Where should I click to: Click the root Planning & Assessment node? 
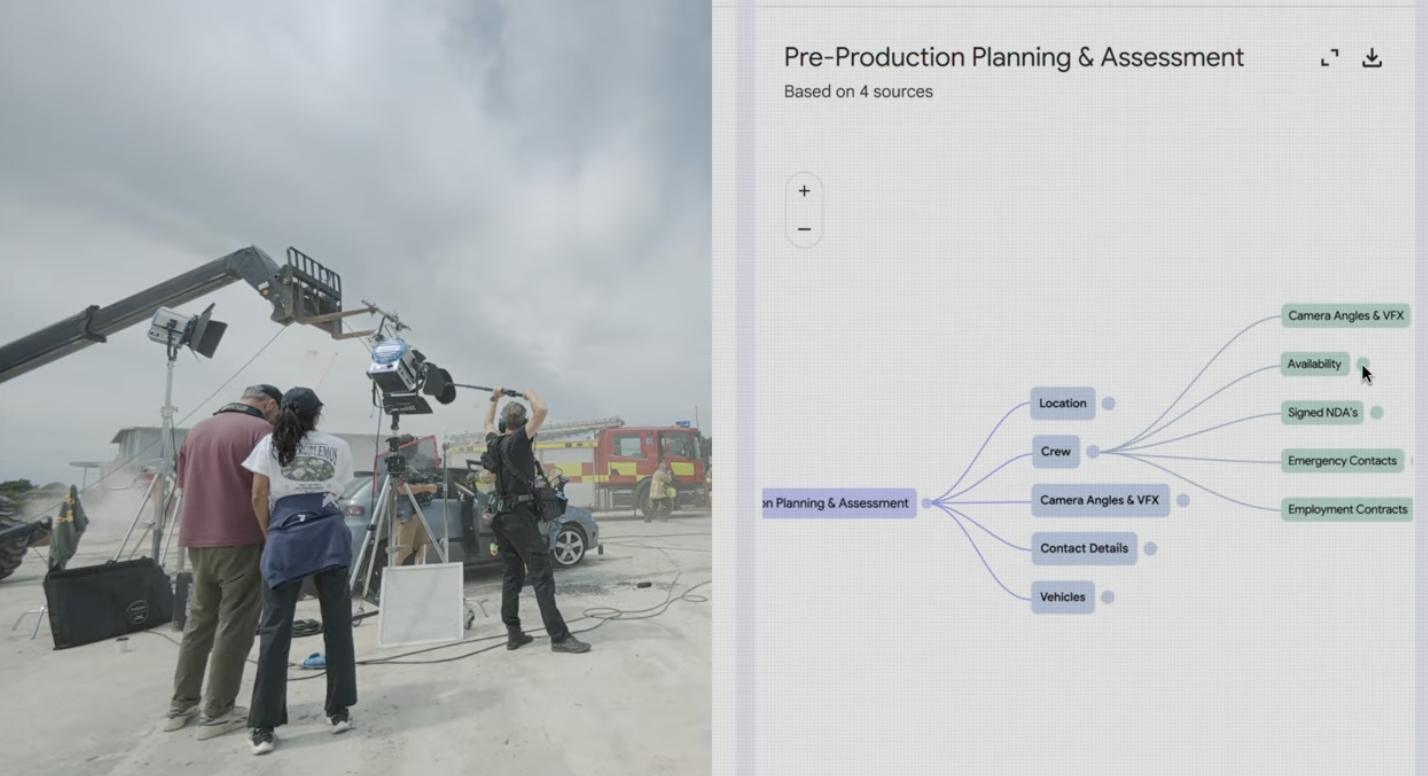pos(839,503)
